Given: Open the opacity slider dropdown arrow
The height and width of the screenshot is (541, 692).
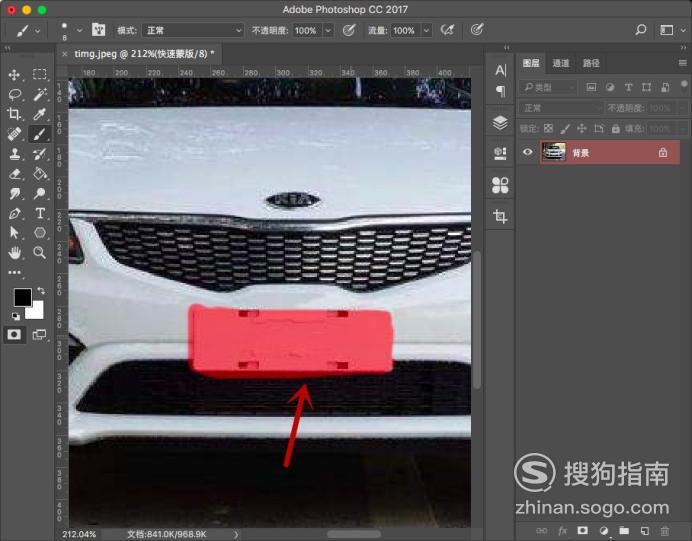Looking at the screenshot, I should coord(328,30).
